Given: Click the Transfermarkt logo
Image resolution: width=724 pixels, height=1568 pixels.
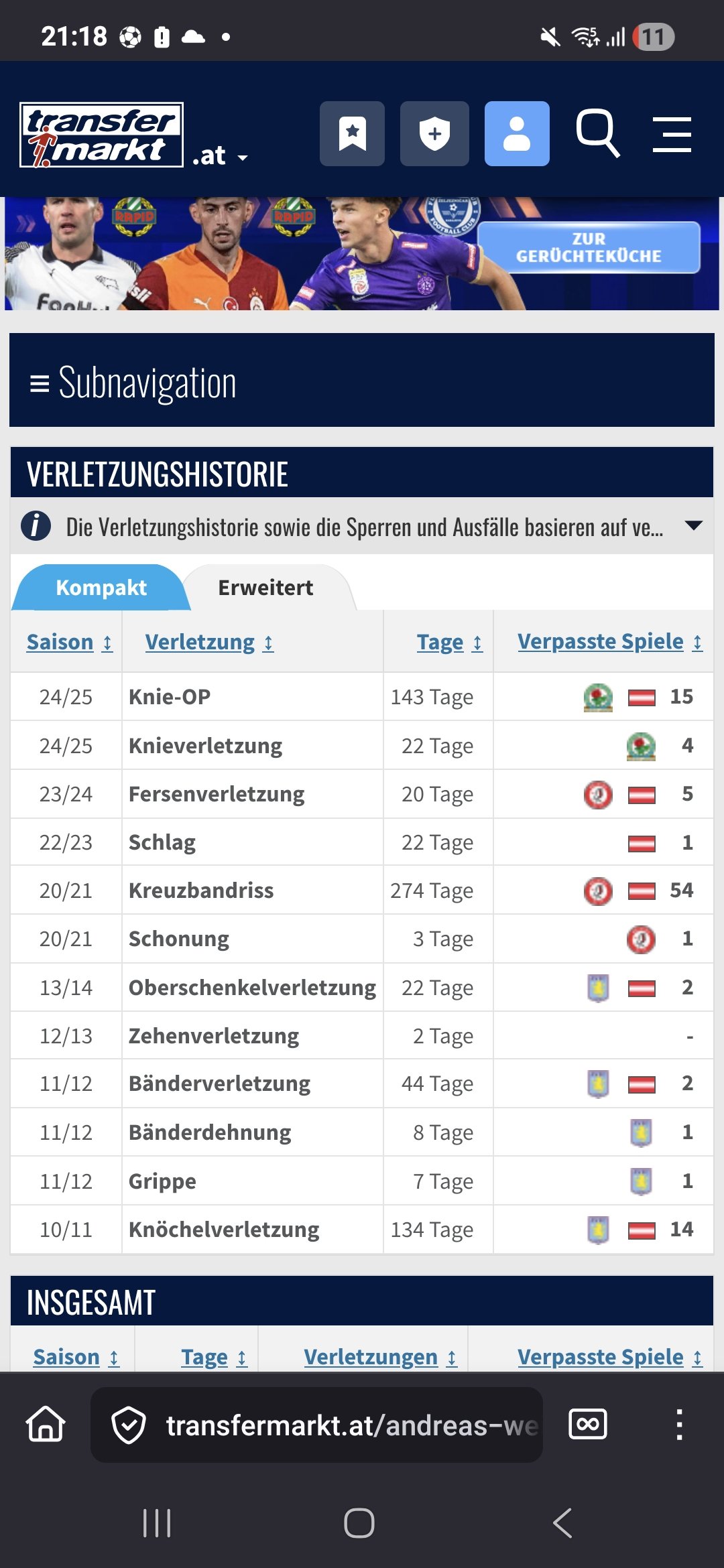Looking at the screenshot, I should (x=102, y=135).
